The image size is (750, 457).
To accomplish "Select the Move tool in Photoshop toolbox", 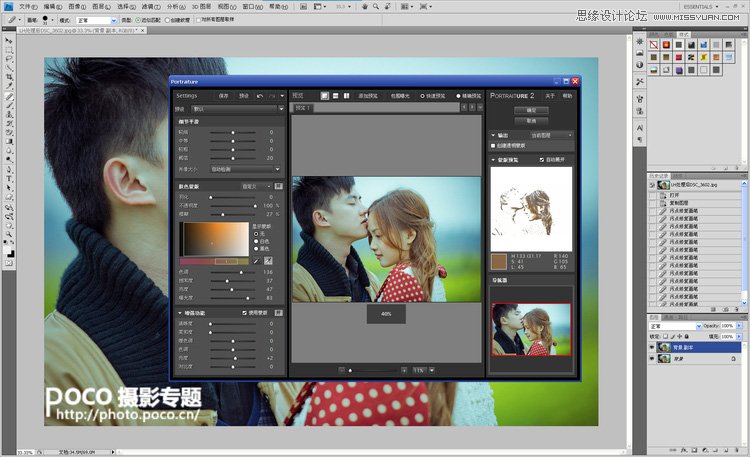I will coord(9,39).
